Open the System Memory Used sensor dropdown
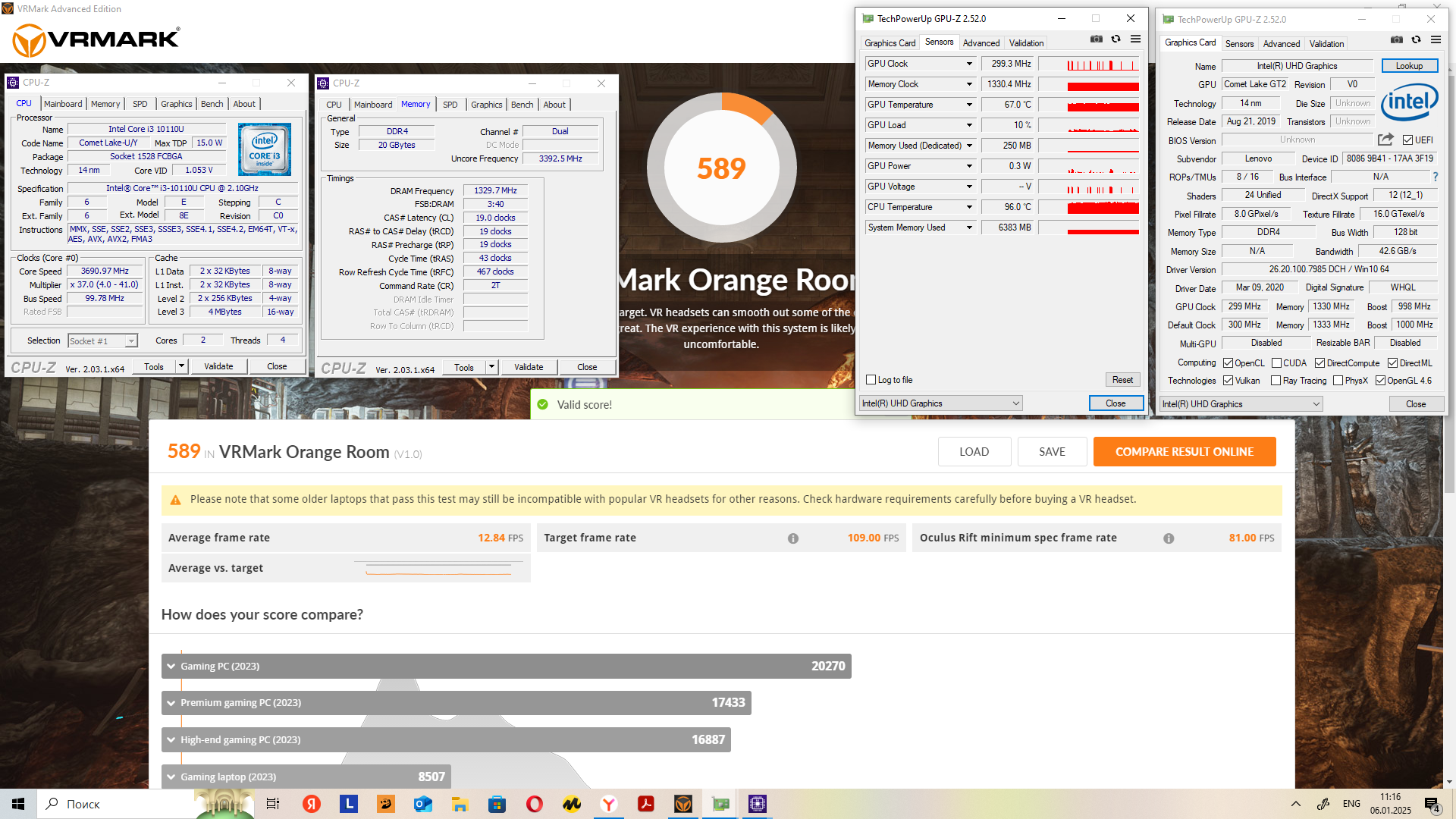Image resolution: width=1456 pixels, height=819 pixels. tap(969, 227)
